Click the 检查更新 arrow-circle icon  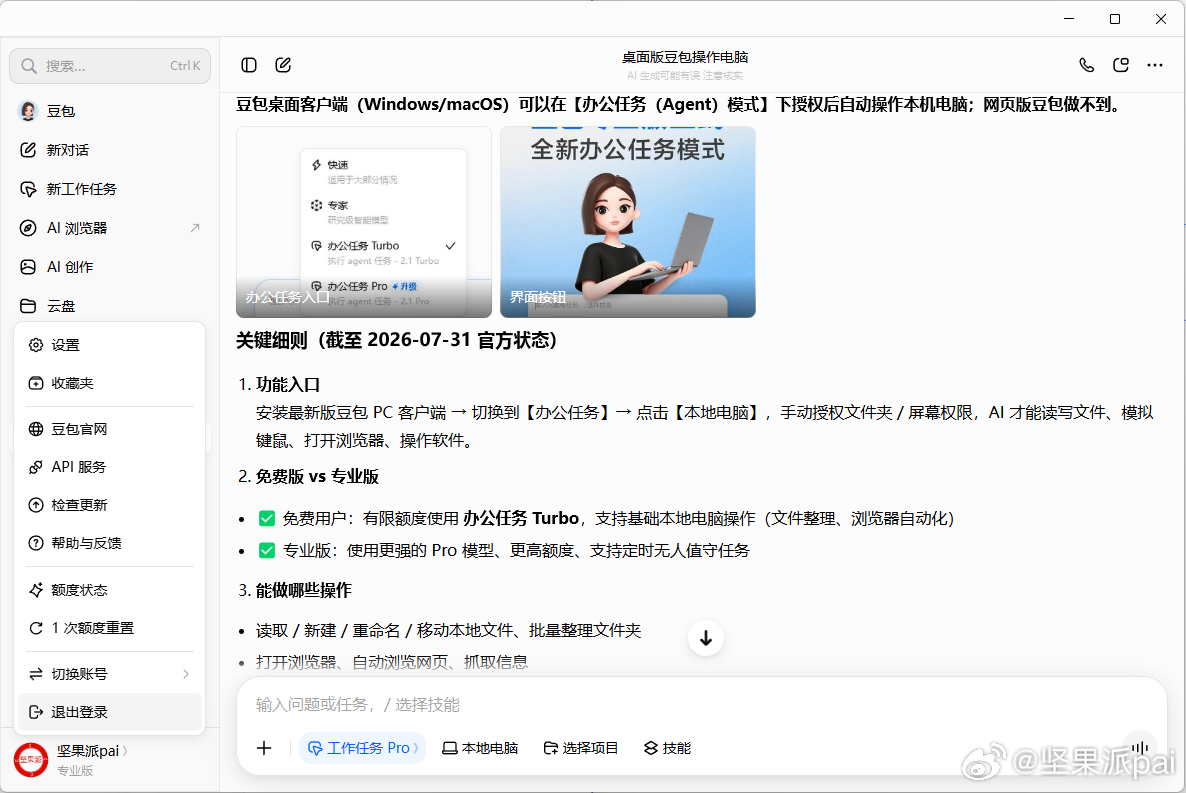coord(36,505)
